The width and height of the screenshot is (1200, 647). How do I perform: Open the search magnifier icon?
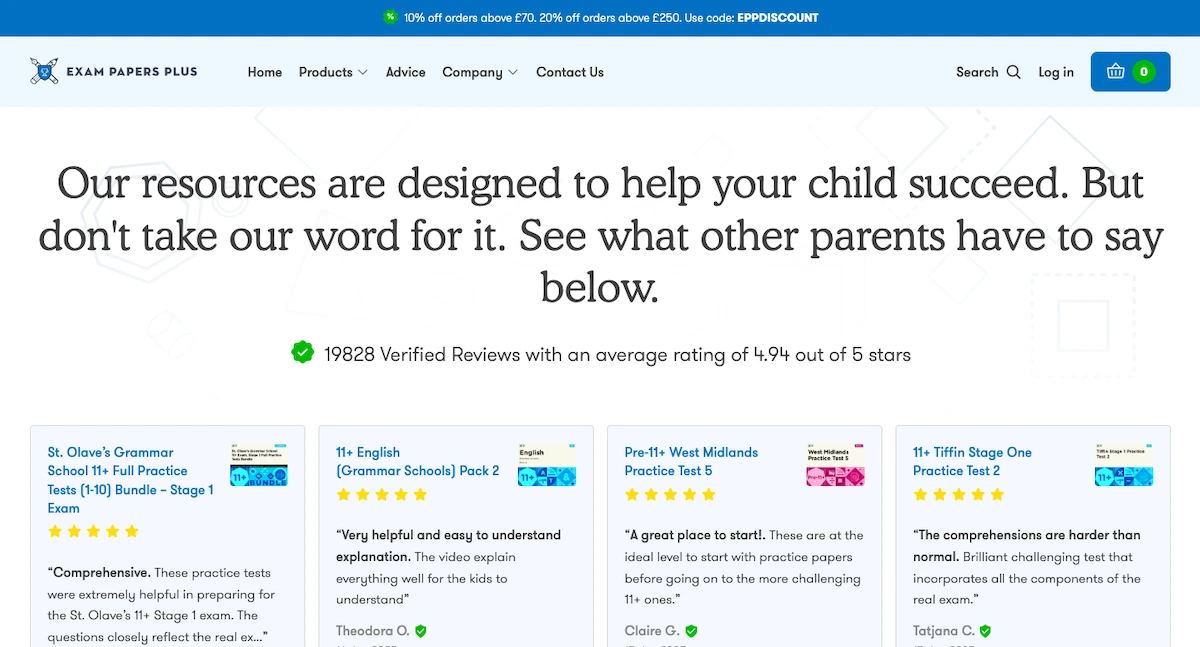point(1013,72)
